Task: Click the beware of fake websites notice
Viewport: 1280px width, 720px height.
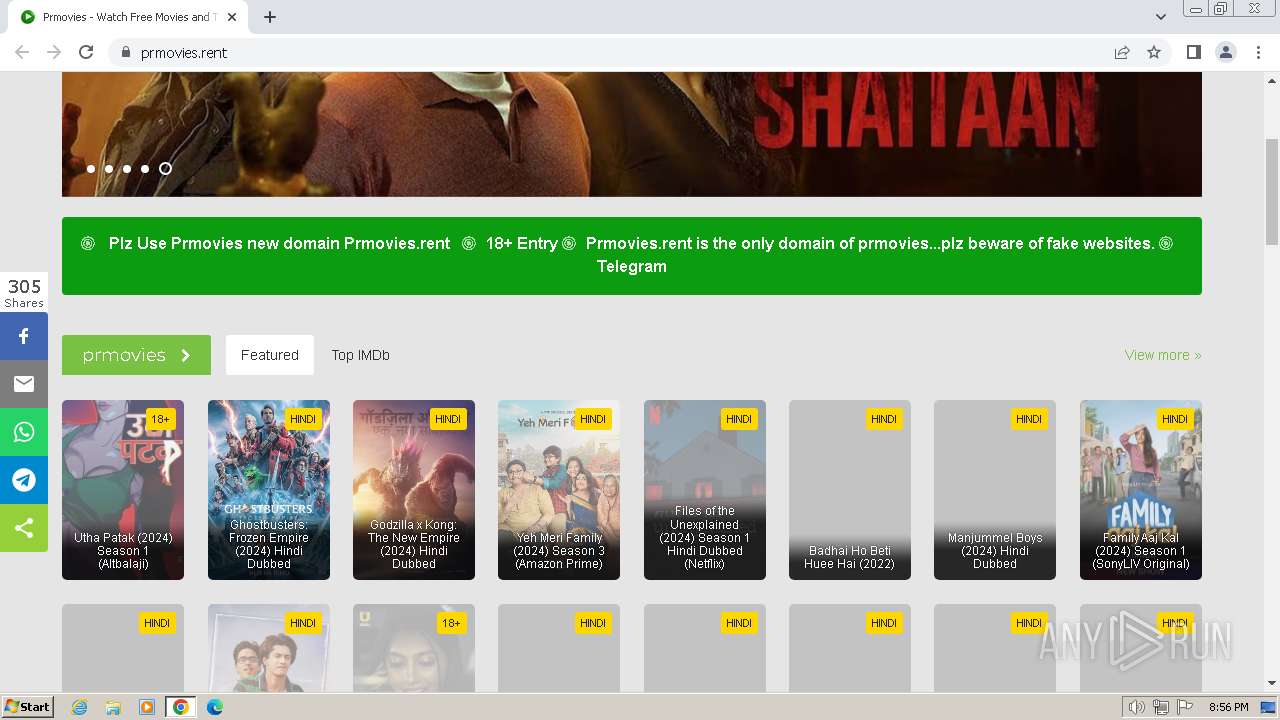Action: pos(870,243)
